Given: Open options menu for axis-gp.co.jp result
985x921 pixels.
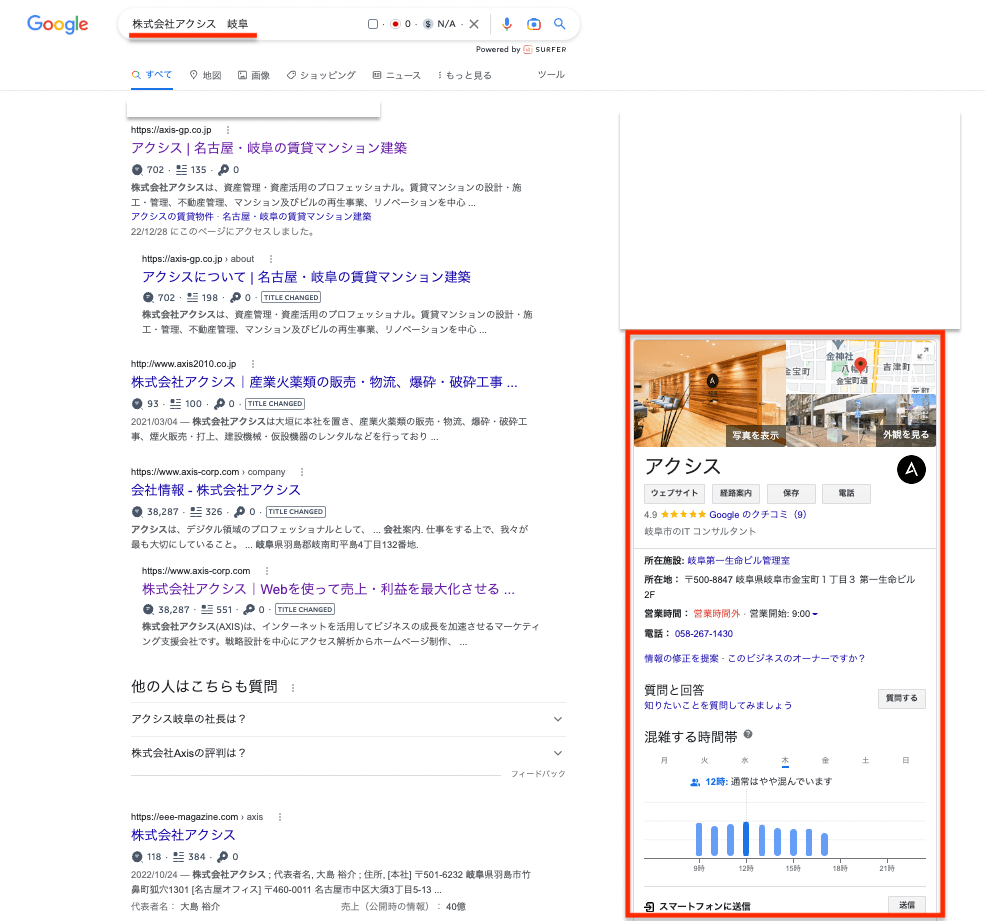Looking at the screenshot, I should 228,130.
